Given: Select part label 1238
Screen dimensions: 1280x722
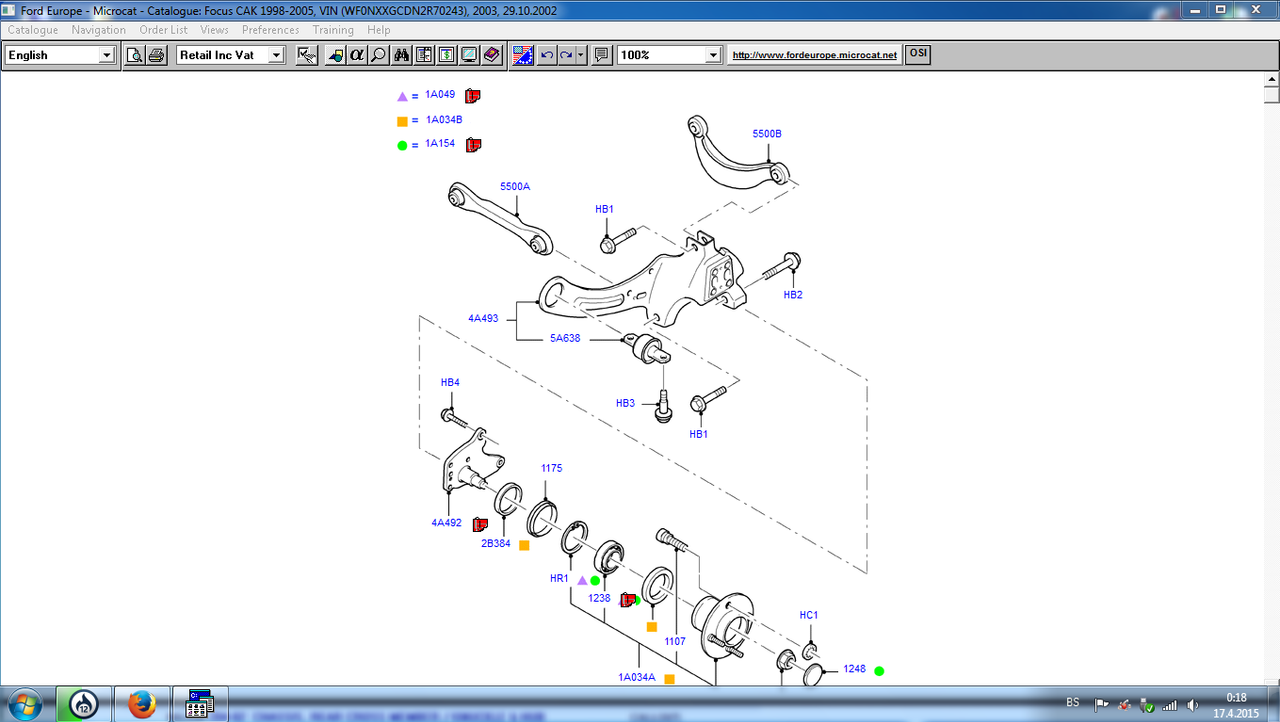Looking at the screenshot, I should coord(599,599).
